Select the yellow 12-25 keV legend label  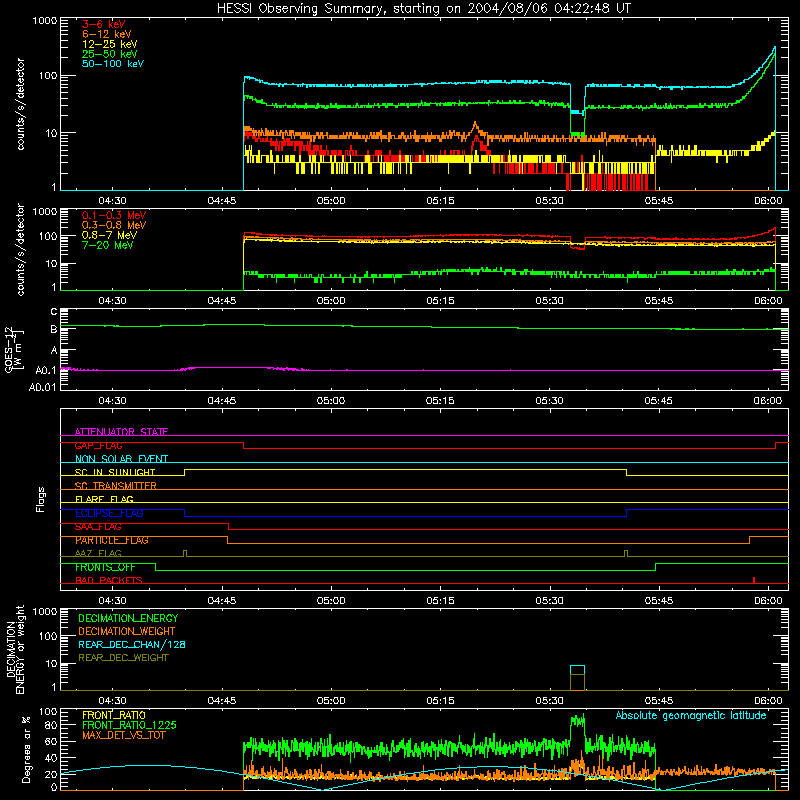[x=110, y=44]
